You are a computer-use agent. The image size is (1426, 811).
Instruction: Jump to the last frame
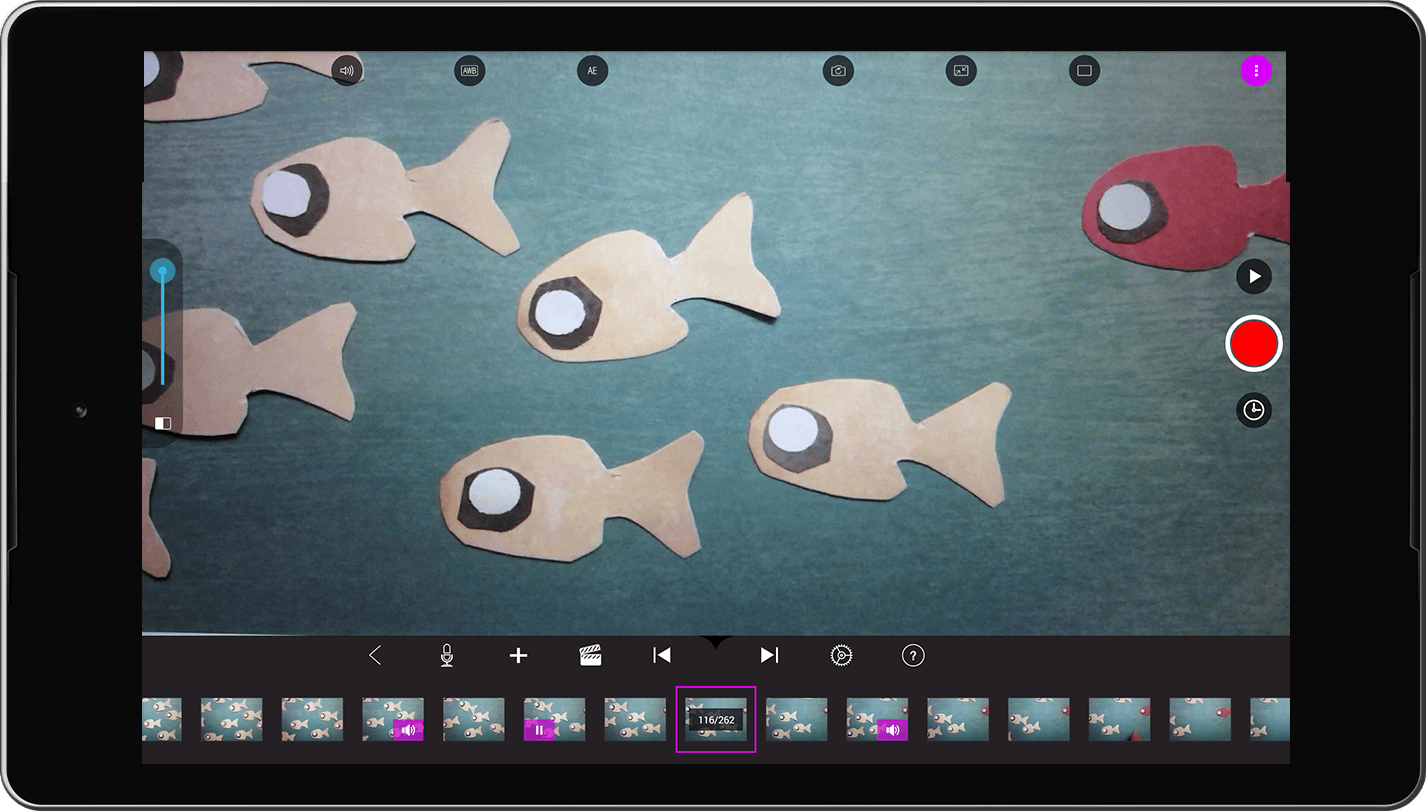tap(769, 656)
